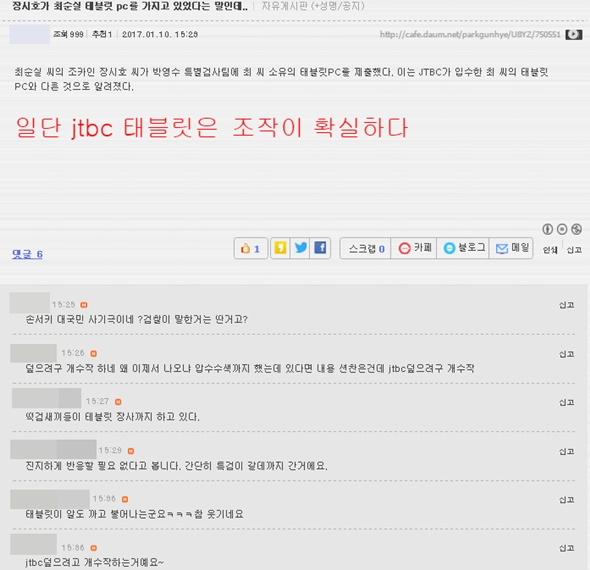Report the post using 신고 beside 인쇄
Screen dimensions: 590x570
click(x=574, y=250)
